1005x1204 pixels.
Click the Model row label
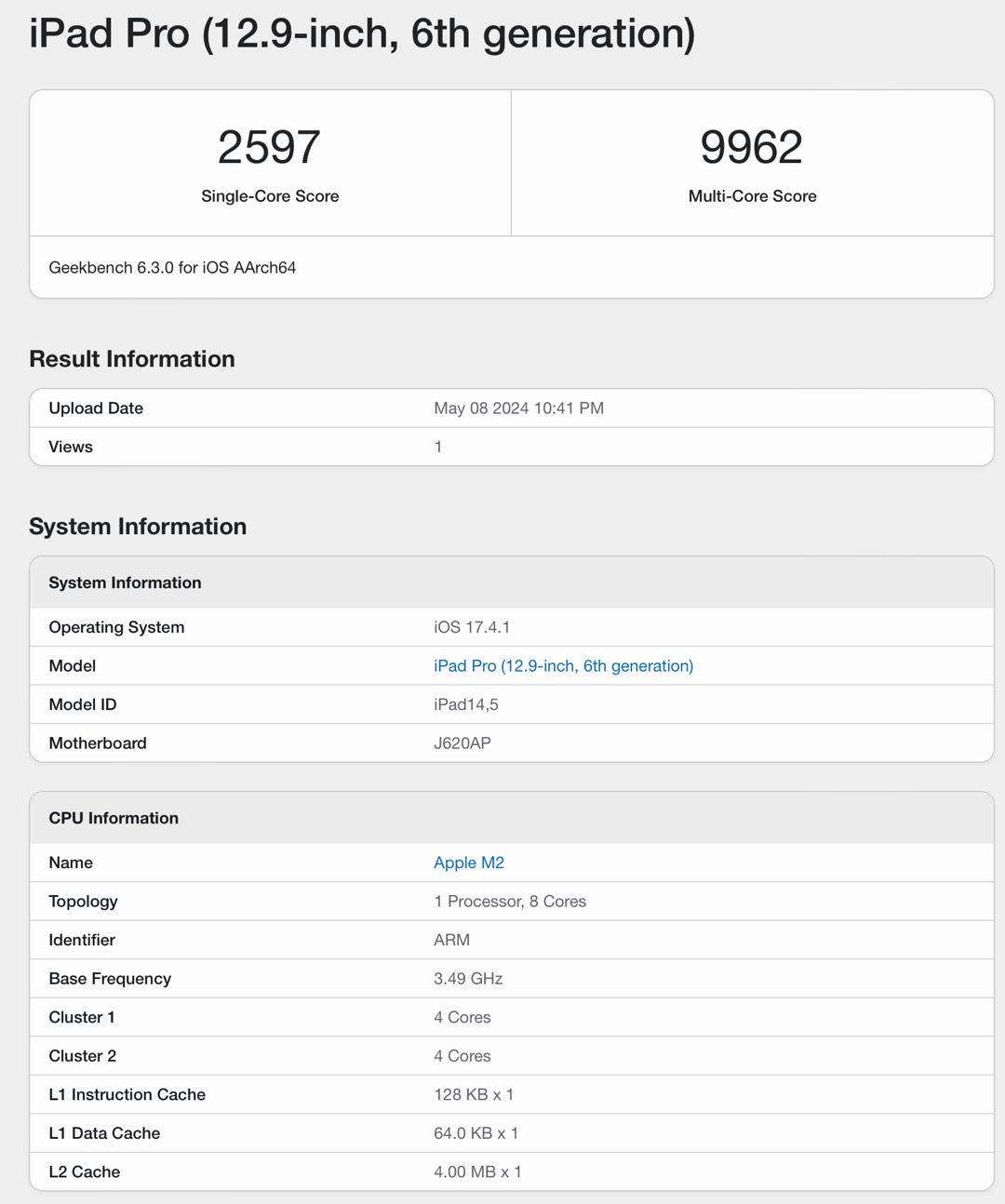pos(73,666)
